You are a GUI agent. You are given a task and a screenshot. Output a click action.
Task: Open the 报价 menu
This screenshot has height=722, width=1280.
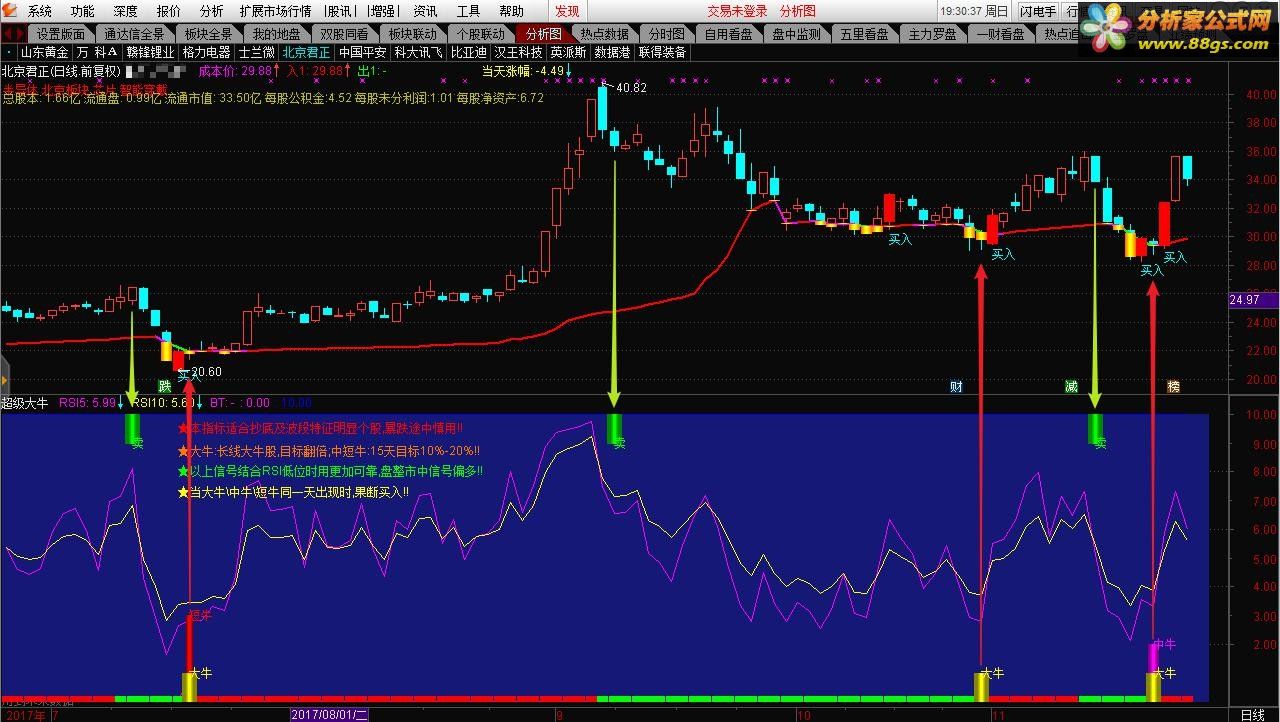(169, 11)
